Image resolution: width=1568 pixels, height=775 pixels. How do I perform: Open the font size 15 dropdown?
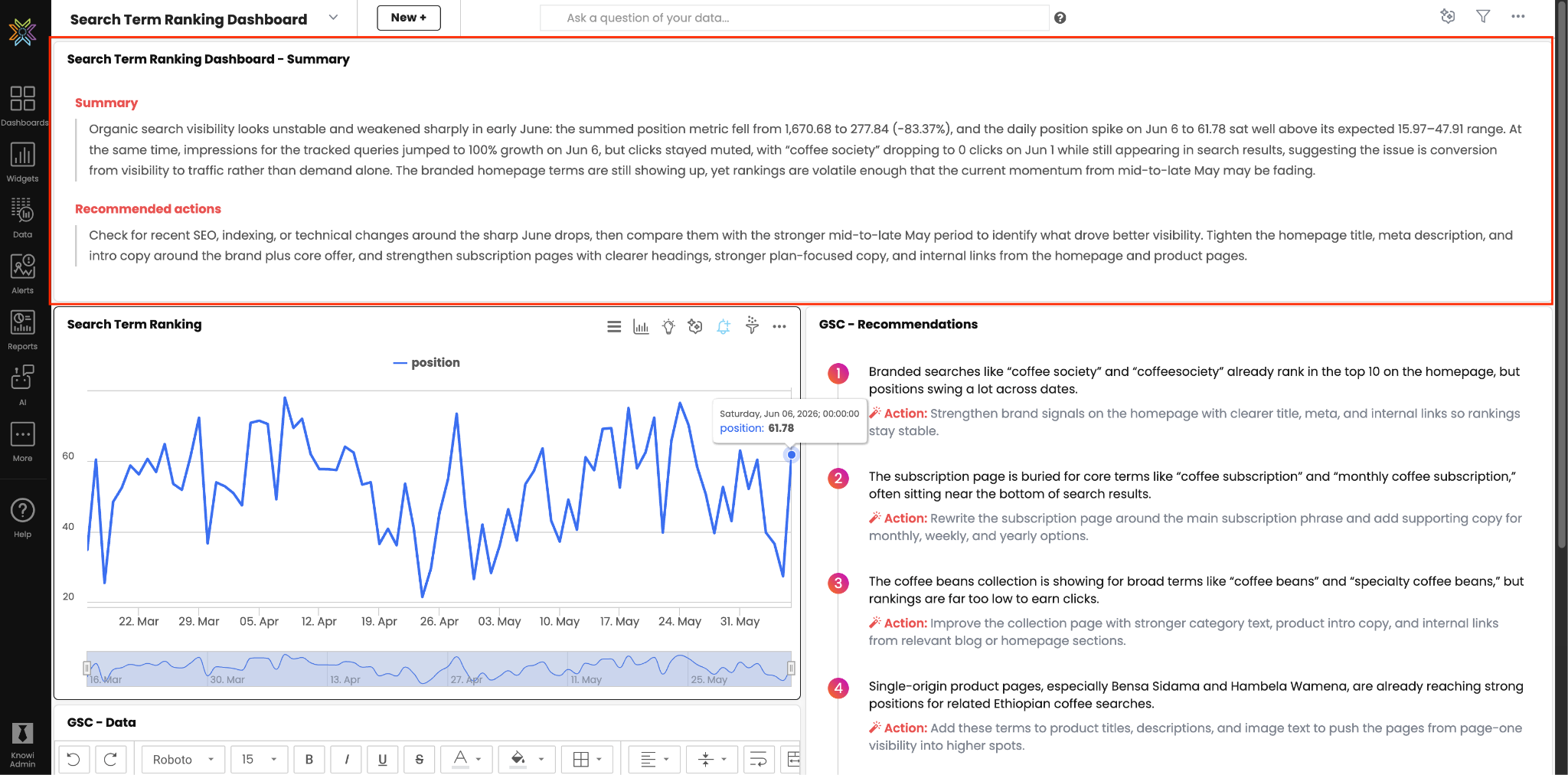(x=260, y=759)
